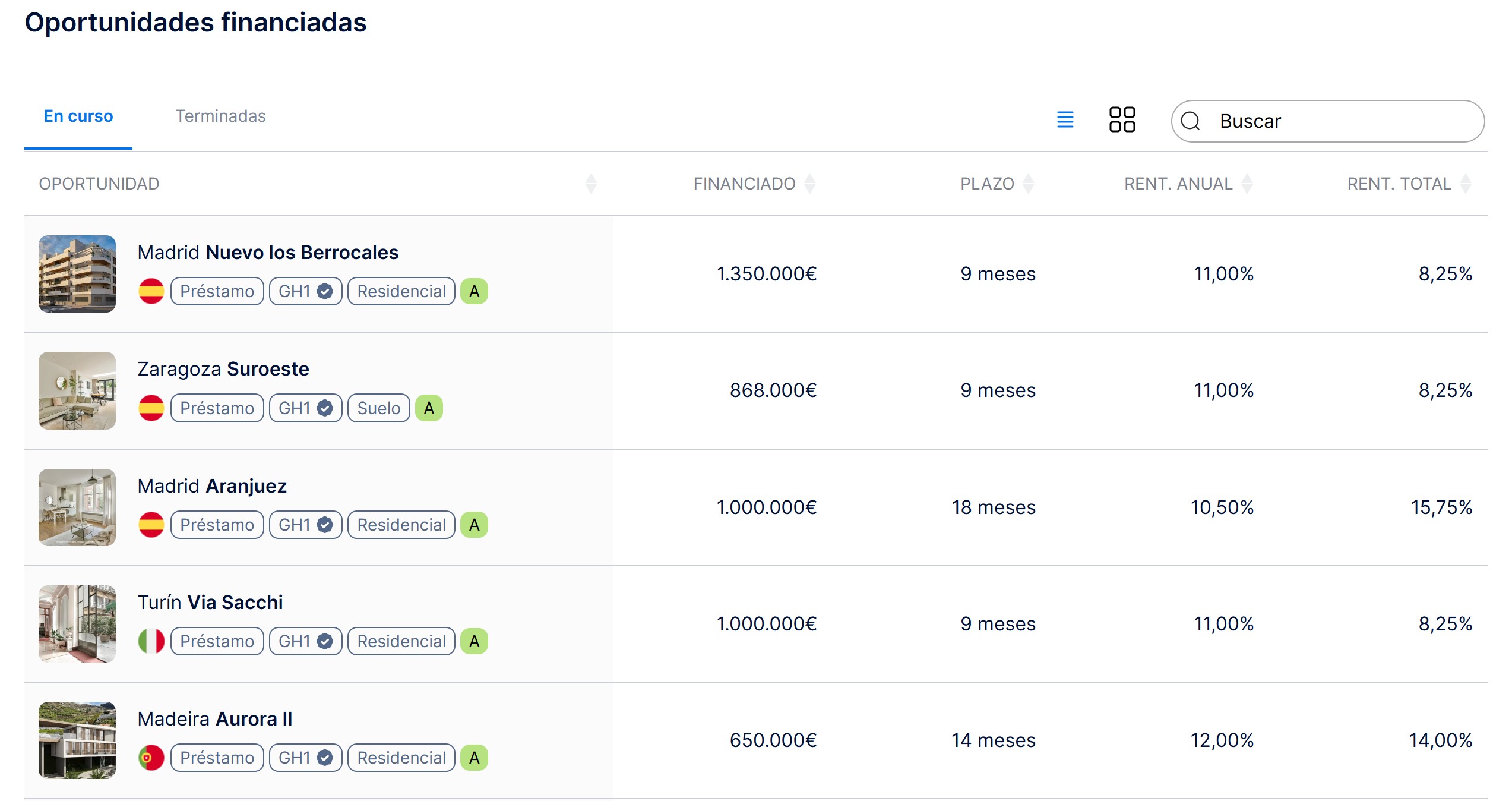Sort by Rent. Anual column arrows

pos(1247,184)
